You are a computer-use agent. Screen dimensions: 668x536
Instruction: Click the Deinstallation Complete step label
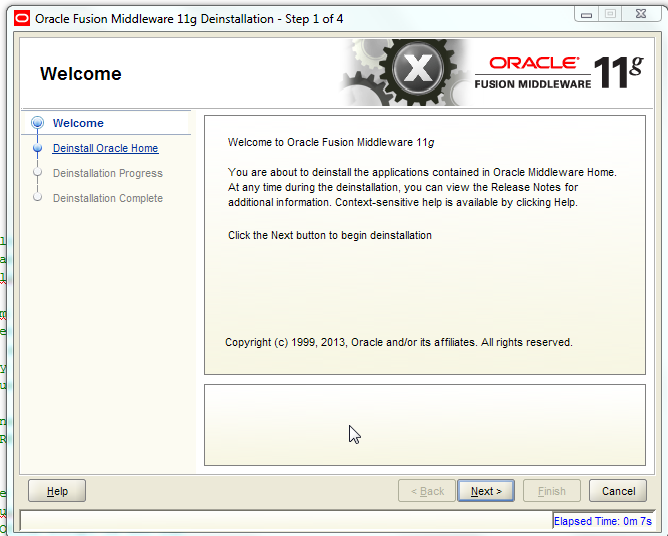[108, 198]
